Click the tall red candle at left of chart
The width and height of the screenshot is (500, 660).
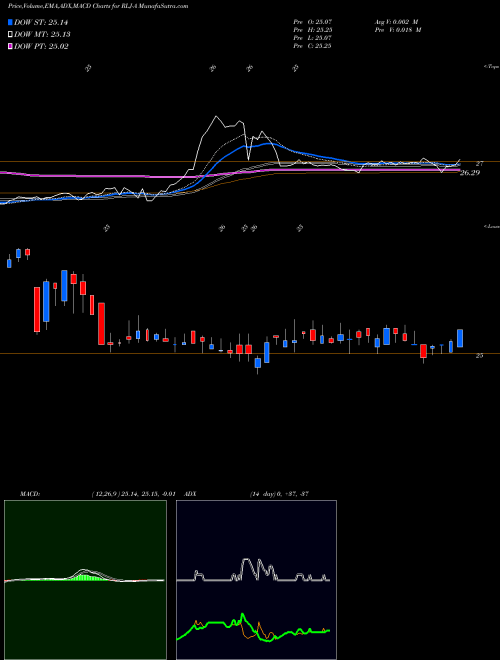[x=37, y=309]
